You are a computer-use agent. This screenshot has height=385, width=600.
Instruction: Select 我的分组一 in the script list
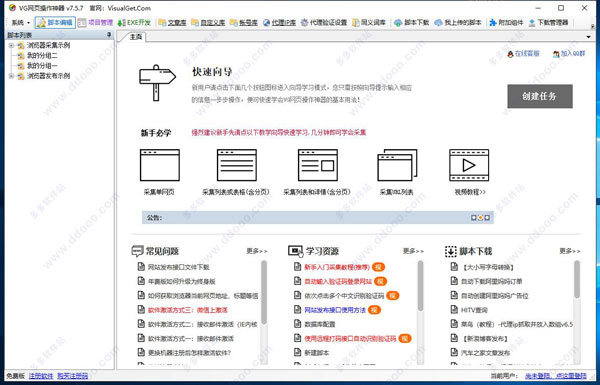click(x=42, y=66)
